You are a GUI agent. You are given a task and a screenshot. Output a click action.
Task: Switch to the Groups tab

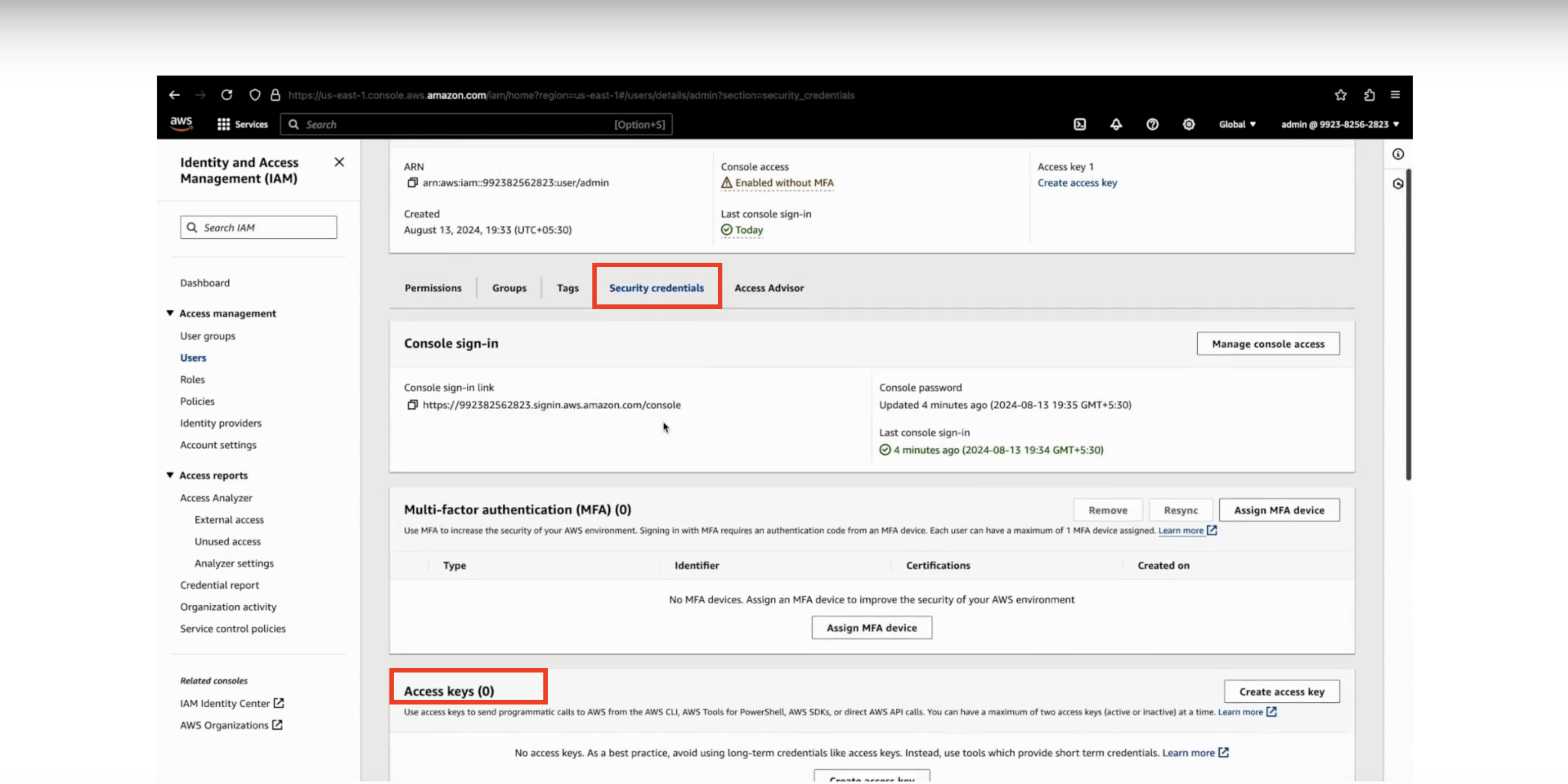pos(509,288)
